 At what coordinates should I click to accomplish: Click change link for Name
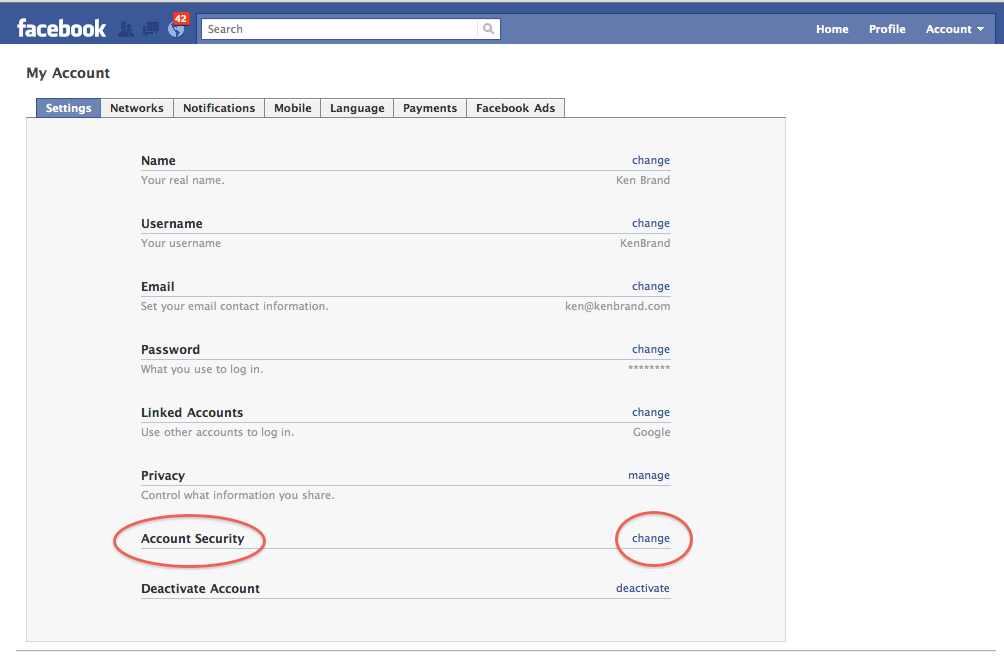(651, 160)
